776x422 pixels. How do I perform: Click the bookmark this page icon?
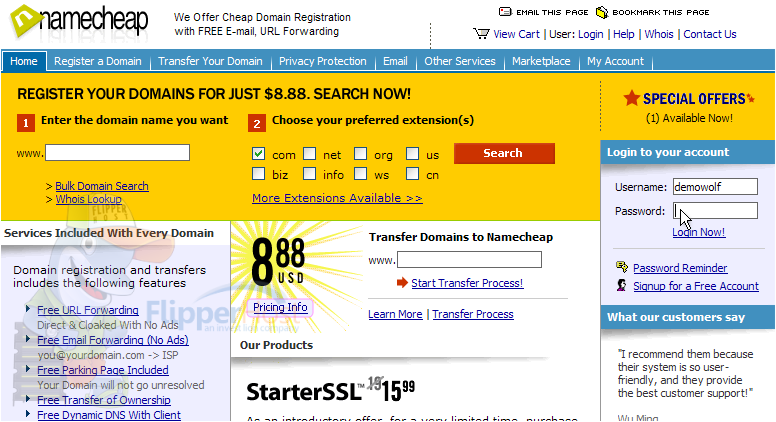[x=601, y=12]
